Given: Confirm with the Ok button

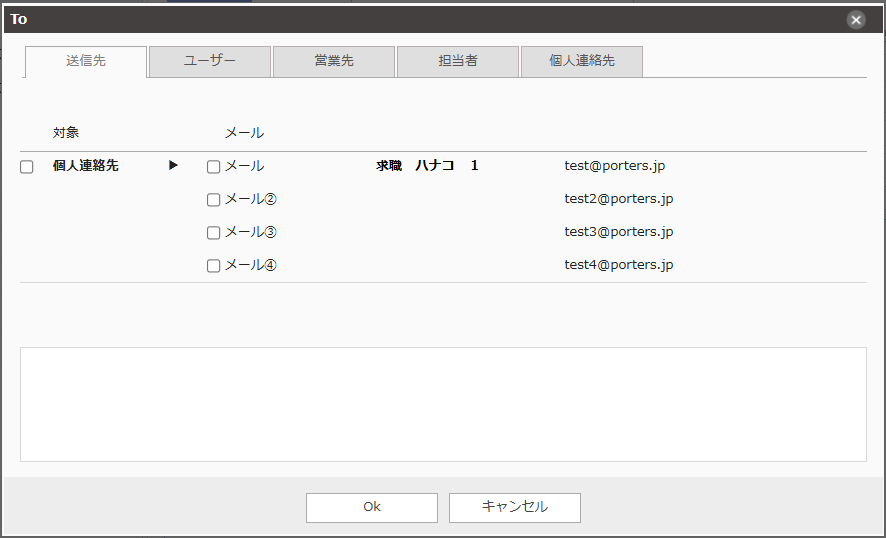Looking at the screenshot, I should [x=372, y=507].
